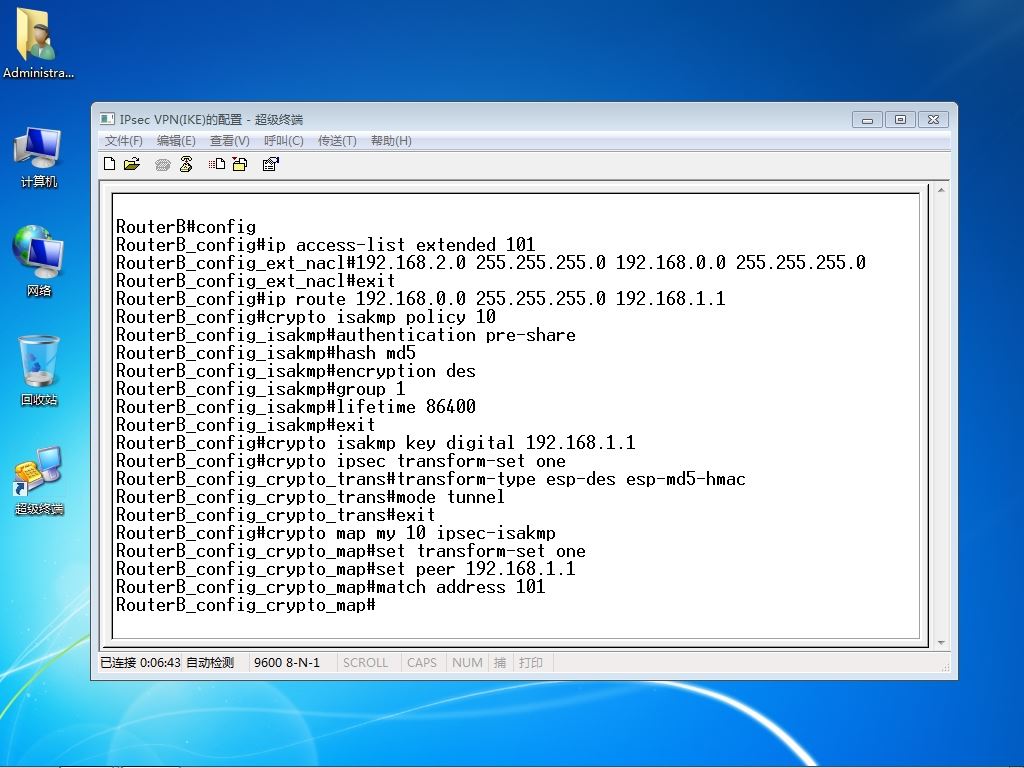Click the 'crypto isakmp key digital' line

click(376, 443)
